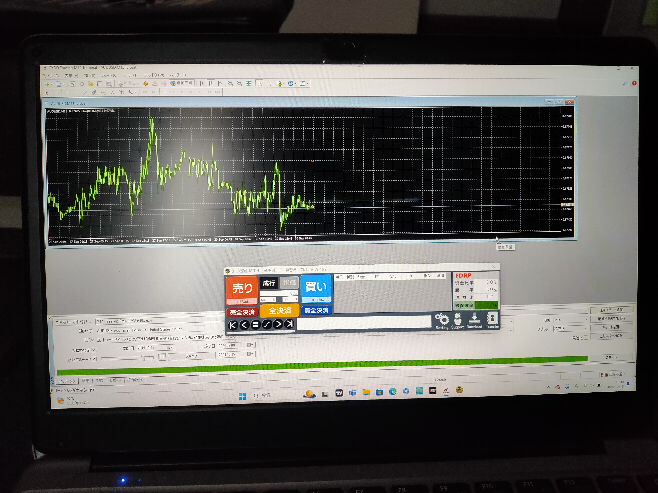Select the 成行 market order mode
Viewport: 658px width, 493px height.
click(268, 283)
